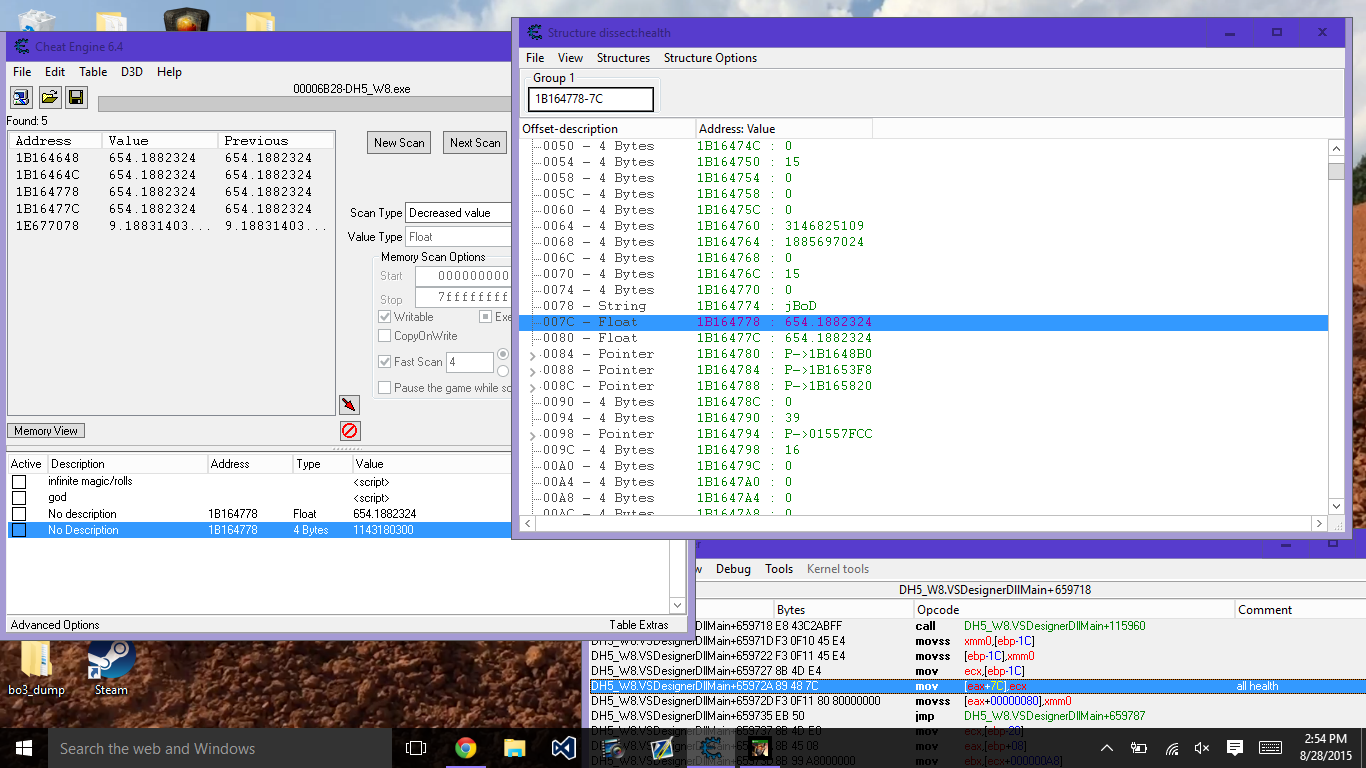Viewport: 1366px width, 768px height.
Task: Open the Structure Options menu
Action: click(x=710, y=58)
